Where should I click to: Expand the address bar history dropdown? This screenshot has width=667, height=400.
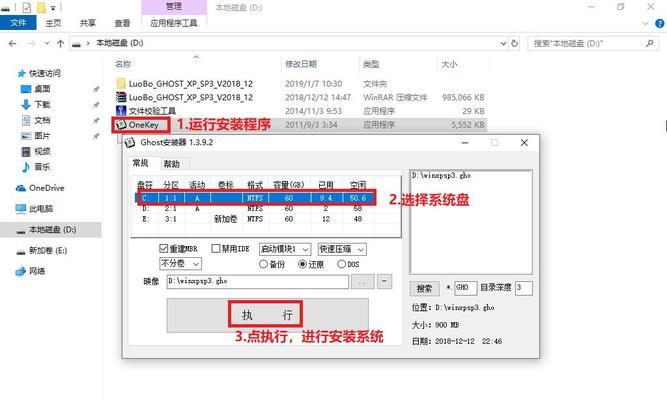tap(503, 43)
